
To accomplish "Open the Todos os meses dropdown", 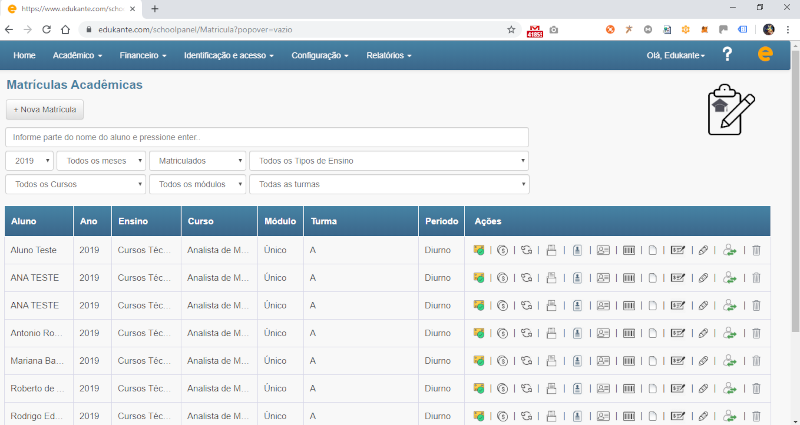I will pos(101,161).
